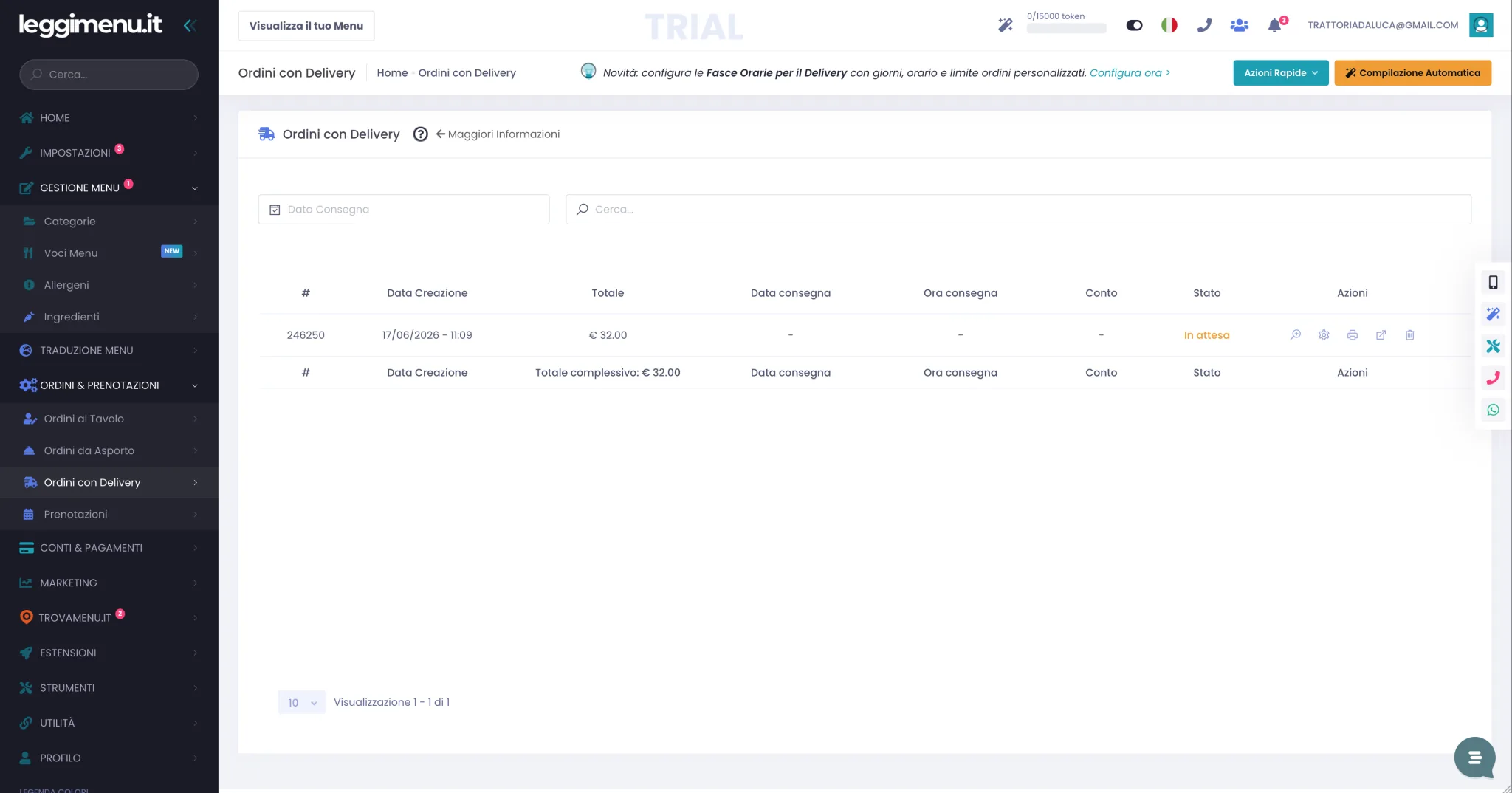Focus the orders Cerca search field

pos(1018,210)
